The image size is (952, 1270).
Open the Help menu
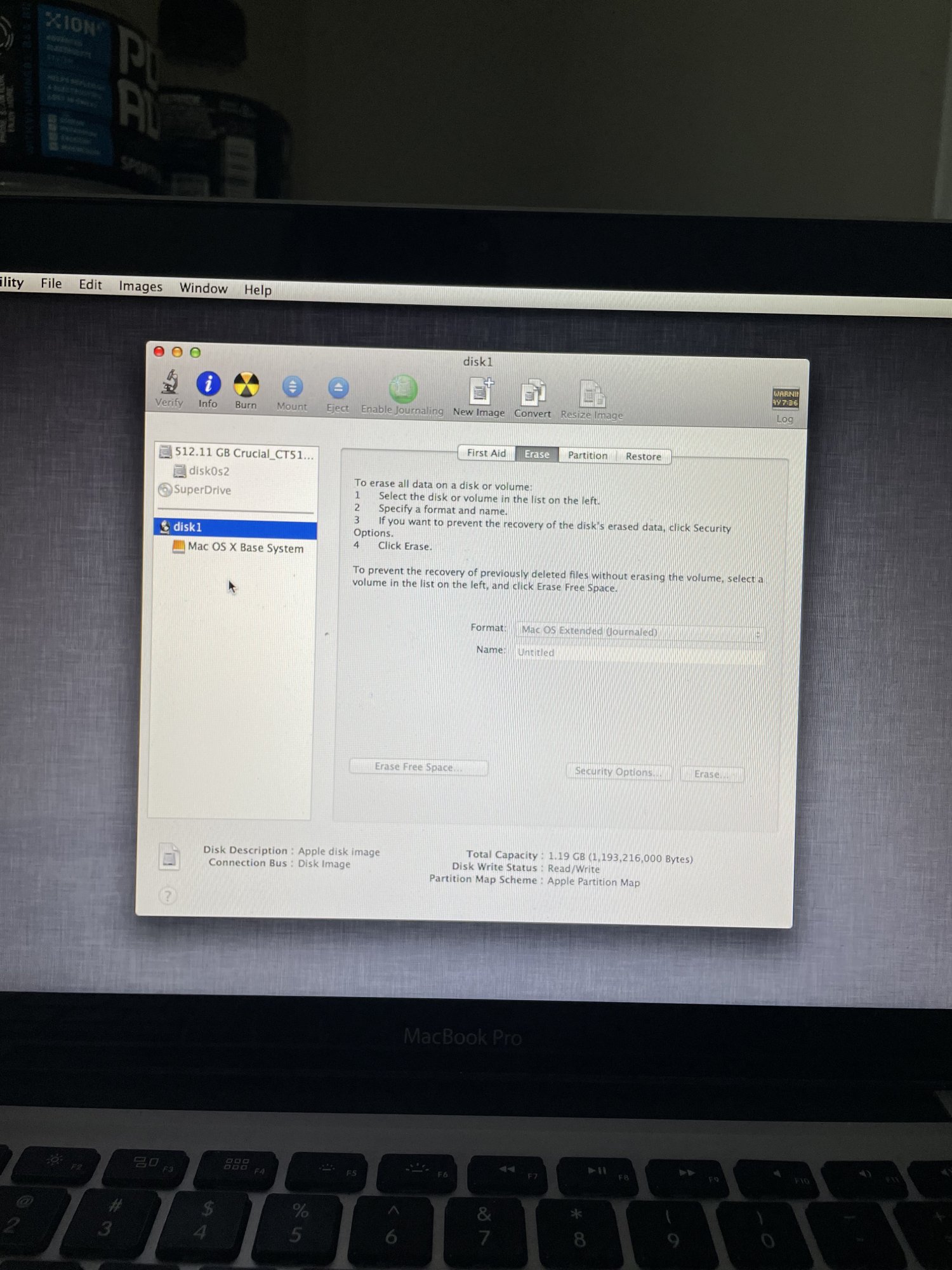click(x=258, y=290)
